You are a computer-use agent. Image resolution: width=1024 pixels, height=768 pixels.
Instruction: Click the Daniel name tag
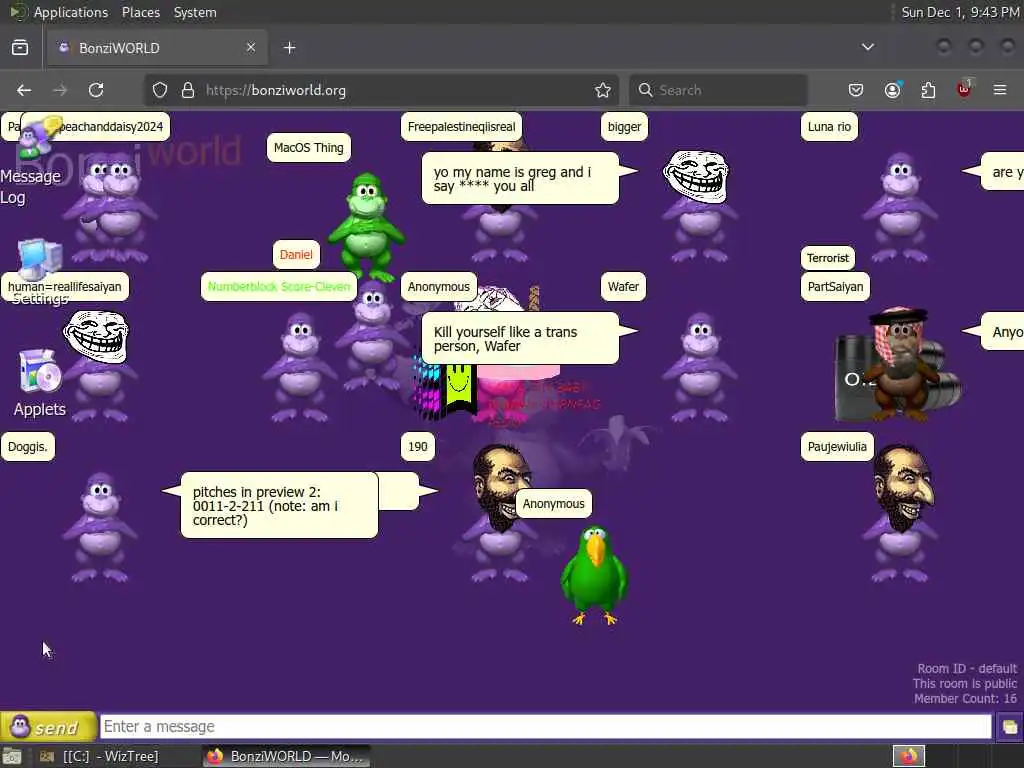[296, 255]
